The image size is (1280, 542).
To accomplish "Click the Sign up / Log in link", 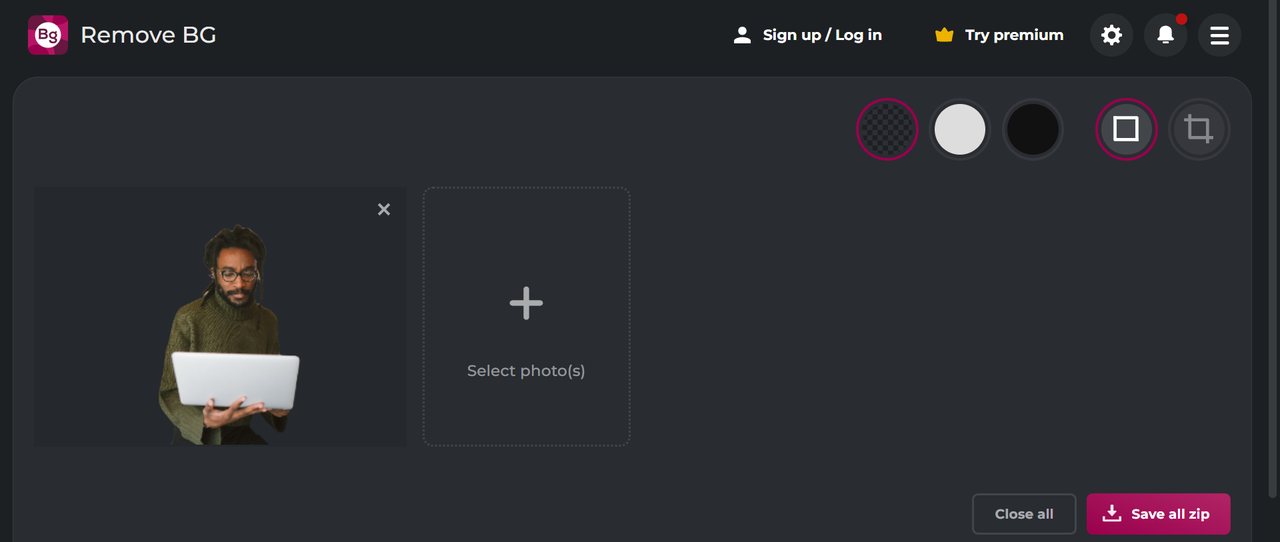I will [822, 35].
